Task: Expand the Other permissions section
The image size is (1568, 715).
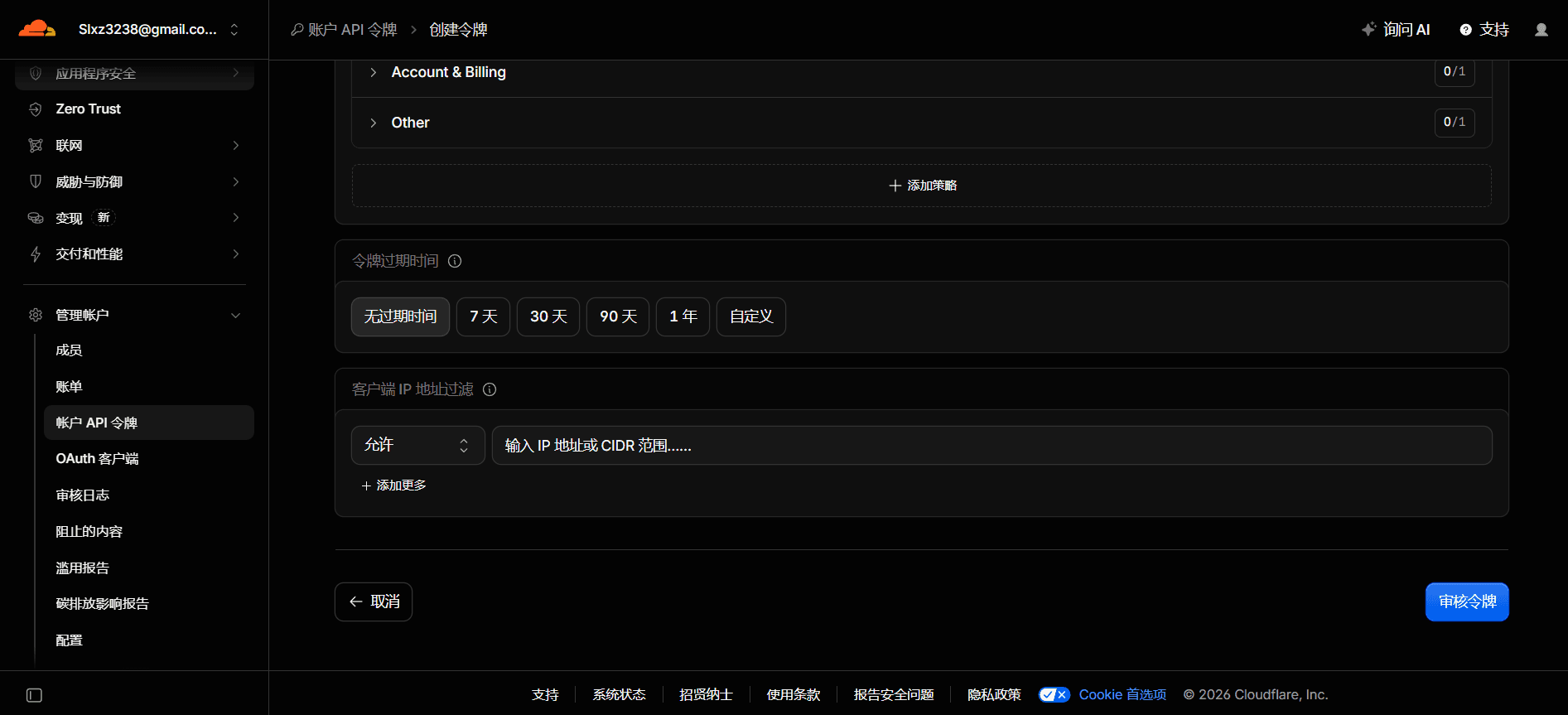Action: click(922, 123)
